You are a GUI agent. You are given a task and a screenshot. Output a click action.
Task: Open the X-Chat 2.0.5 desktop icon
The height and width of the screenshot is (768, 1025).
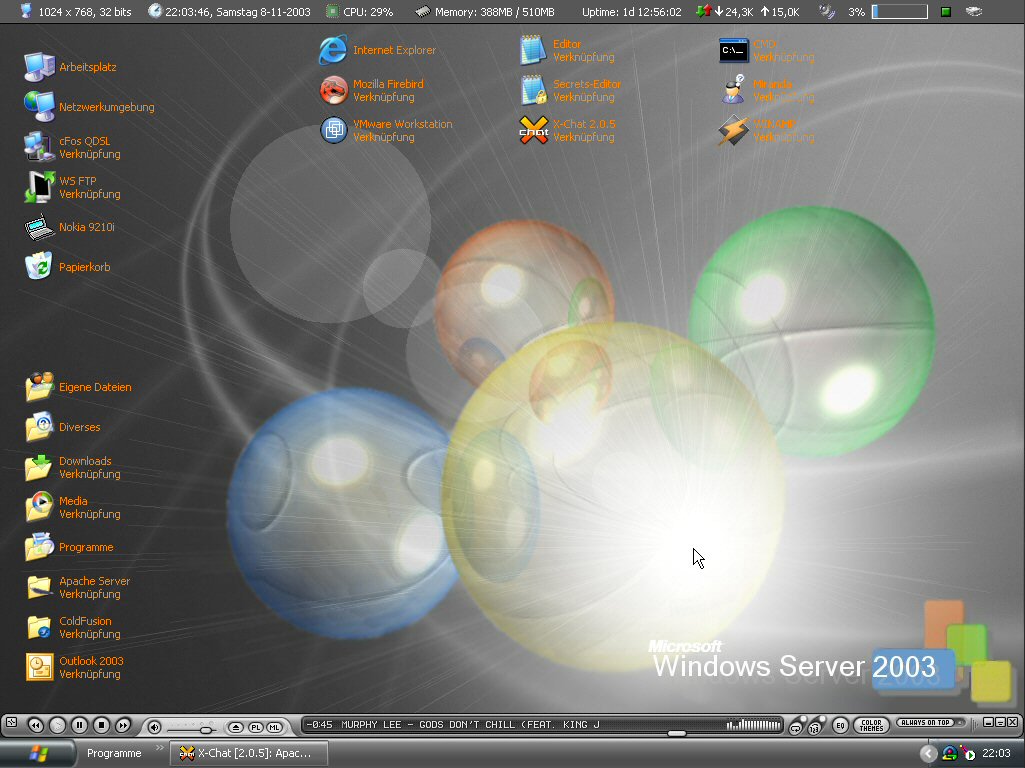coord(534,131)
